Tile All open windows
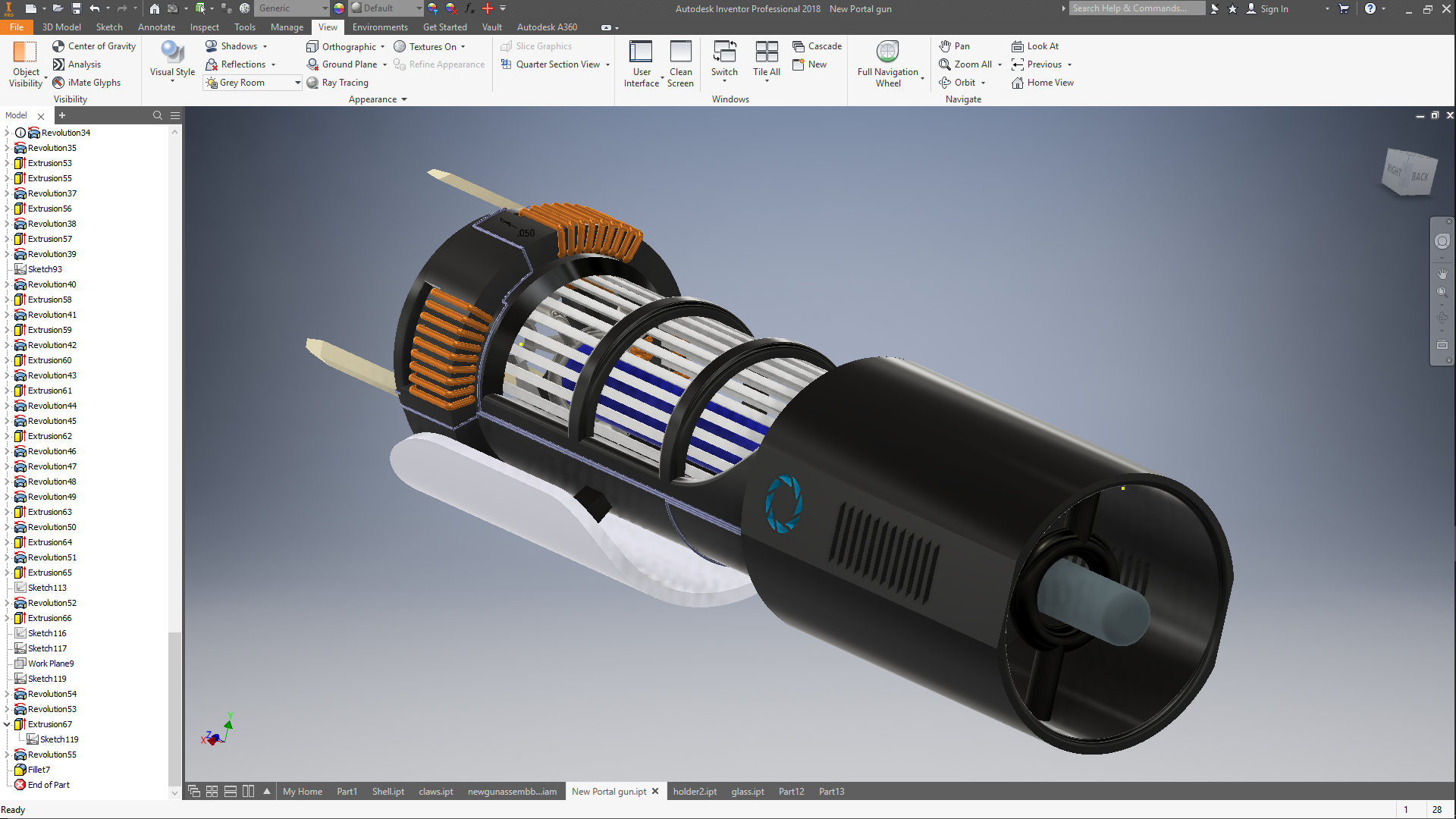 tap(767, 61)
